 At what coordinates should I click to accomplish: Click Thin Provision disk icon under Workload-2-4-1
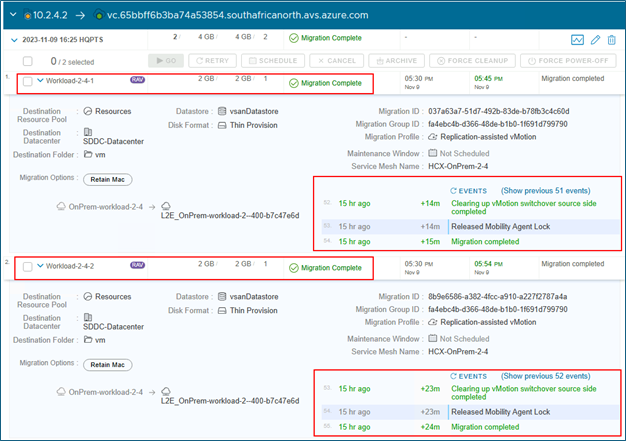(222, 125)
